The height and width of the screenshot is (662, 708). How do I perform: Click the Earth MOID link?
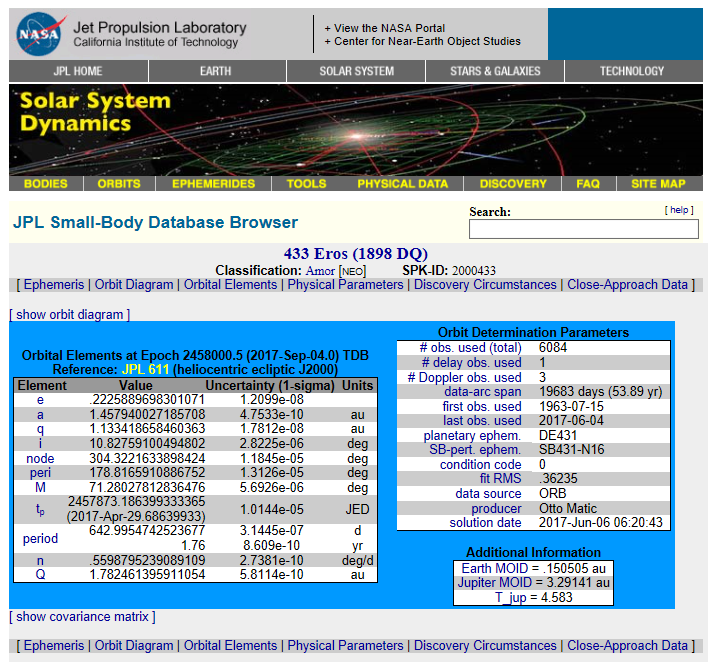pos(494,568)
